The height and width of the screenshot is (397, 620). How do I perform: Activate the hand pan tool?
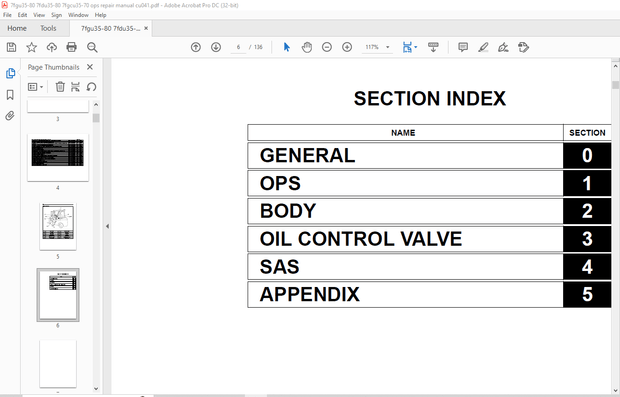tap(307, 47)
